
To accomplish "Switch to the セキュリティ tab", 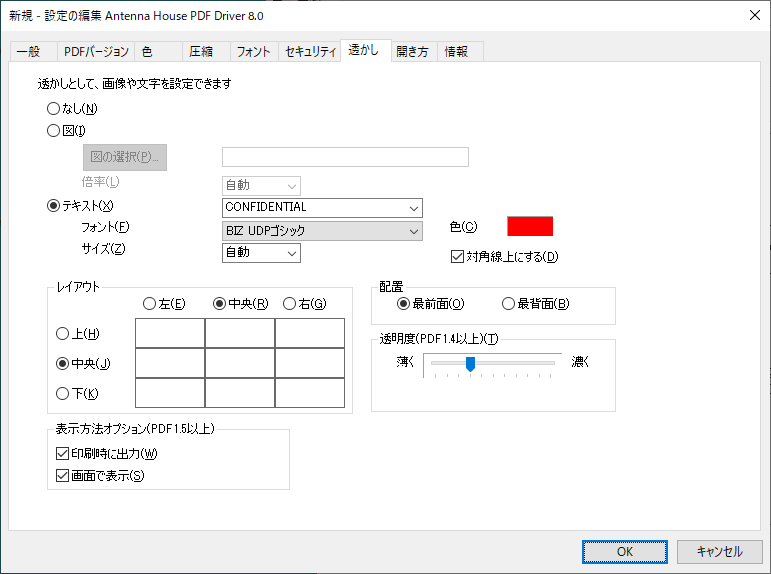I will point(310,52).
